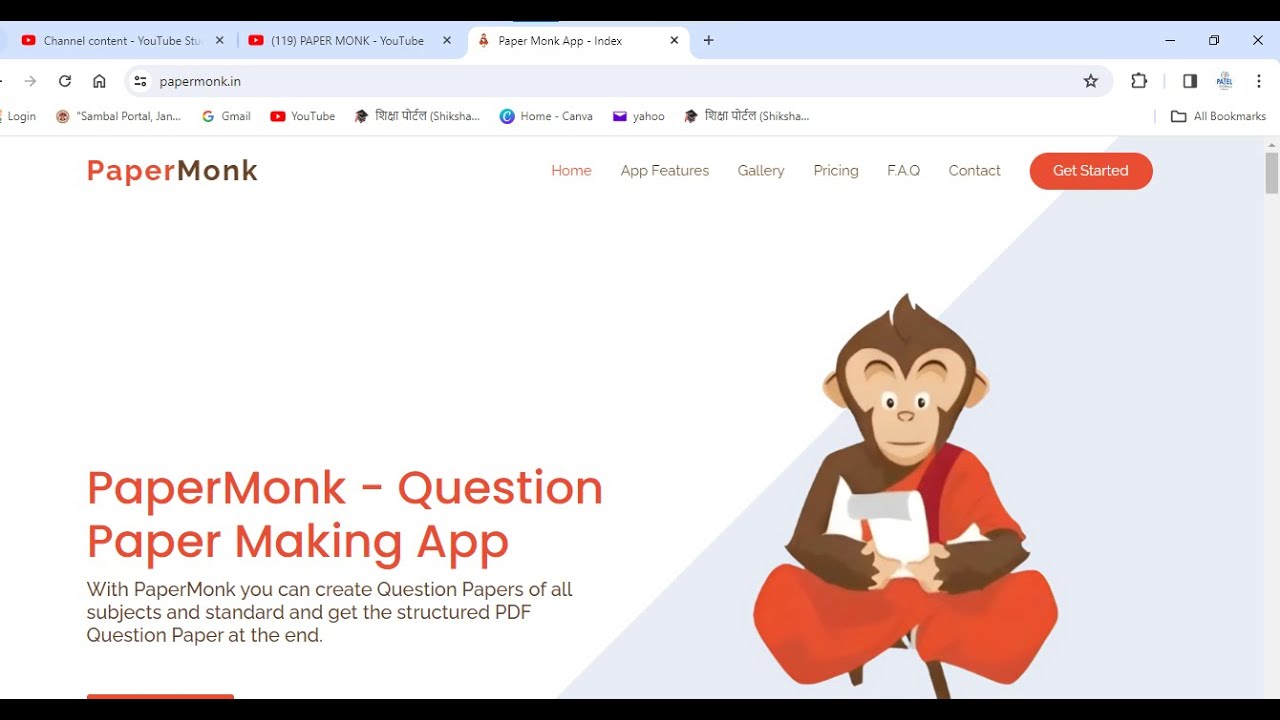
Task: Open the first शिक्षा पोर्टल bookmark
Action: (417, 116)
